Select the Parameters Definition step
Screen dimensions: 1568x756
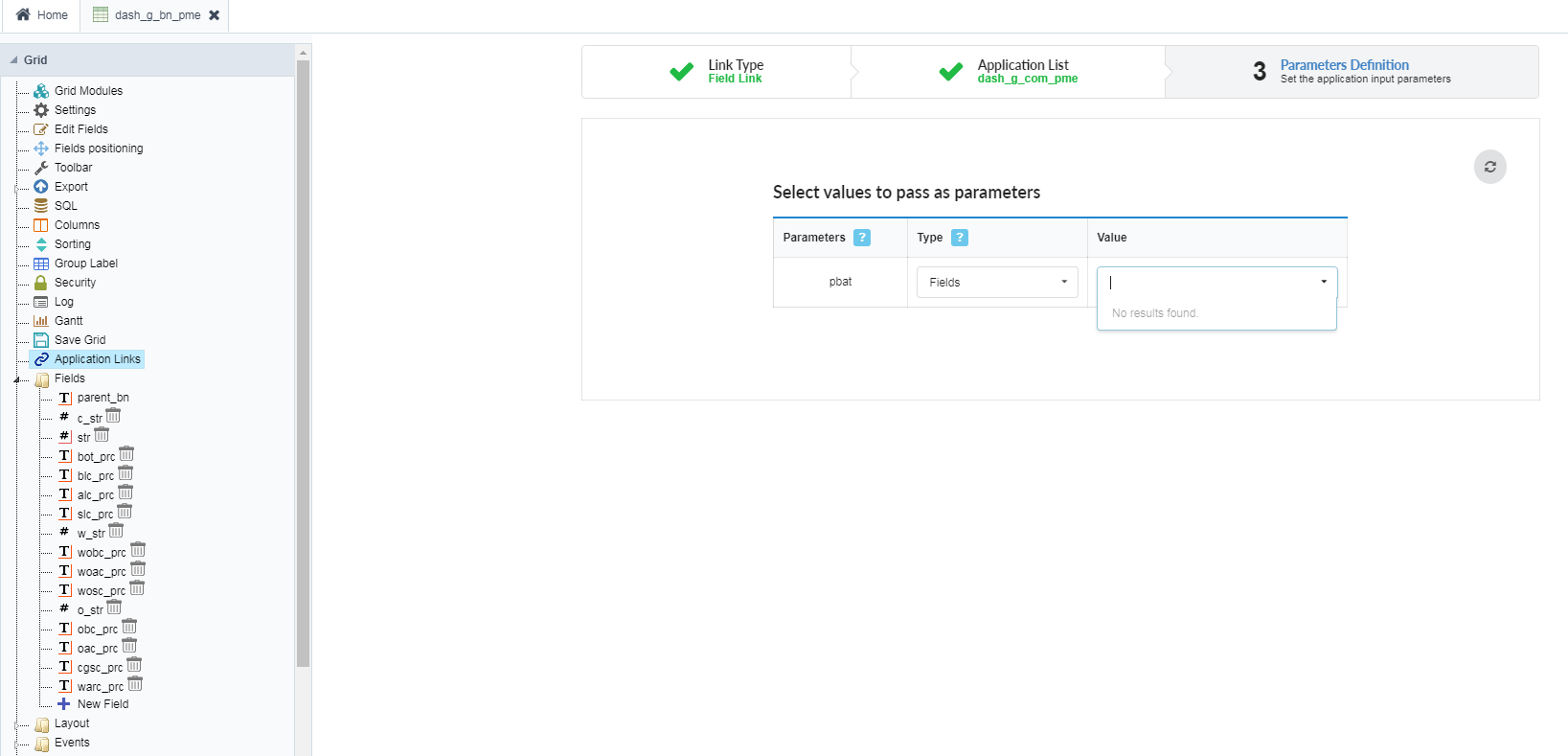pyautogui.click(x=1352, y=72)
